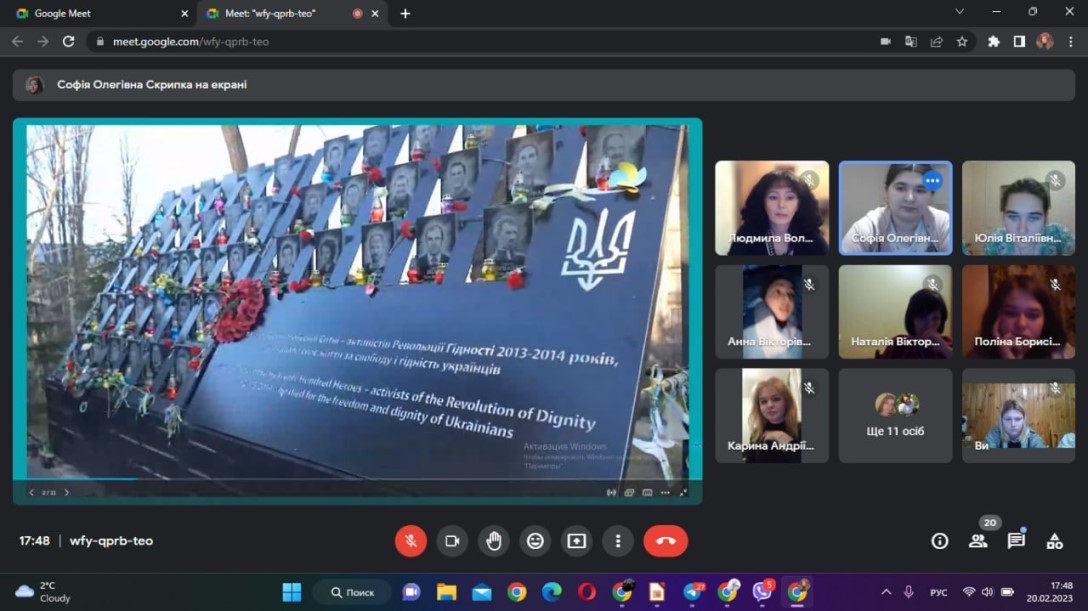Bookmark this page with star icon

(962, 42)
